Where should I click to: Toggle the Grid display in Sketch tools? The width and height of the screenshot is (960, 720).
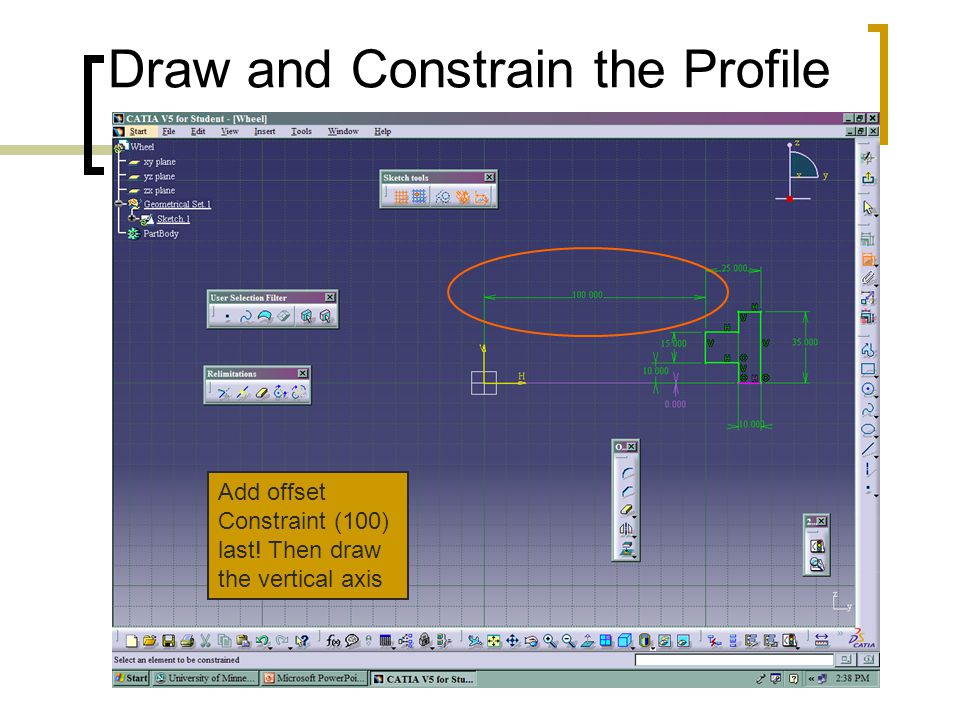pyautogui.click(x=401, y=197)
